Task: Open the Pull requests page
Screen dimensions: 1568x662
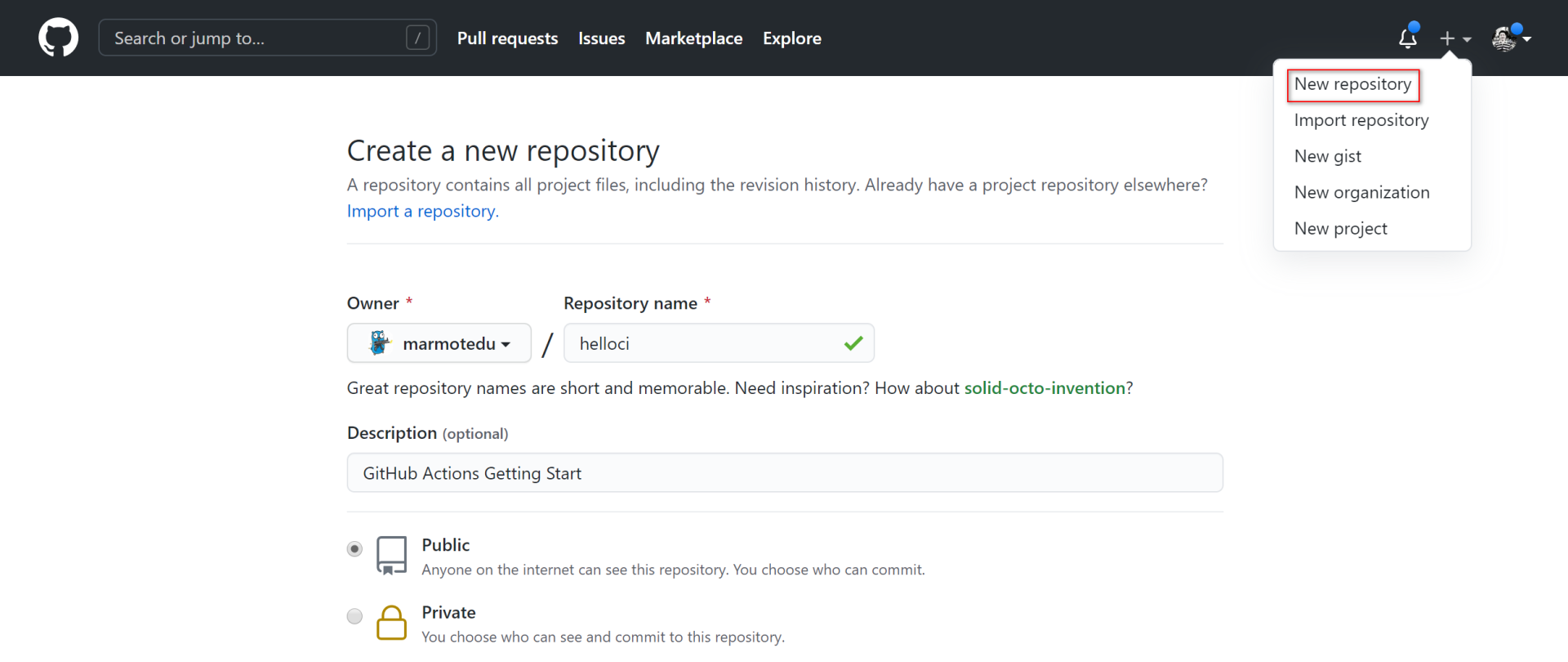Action: [x=507, y=38]
